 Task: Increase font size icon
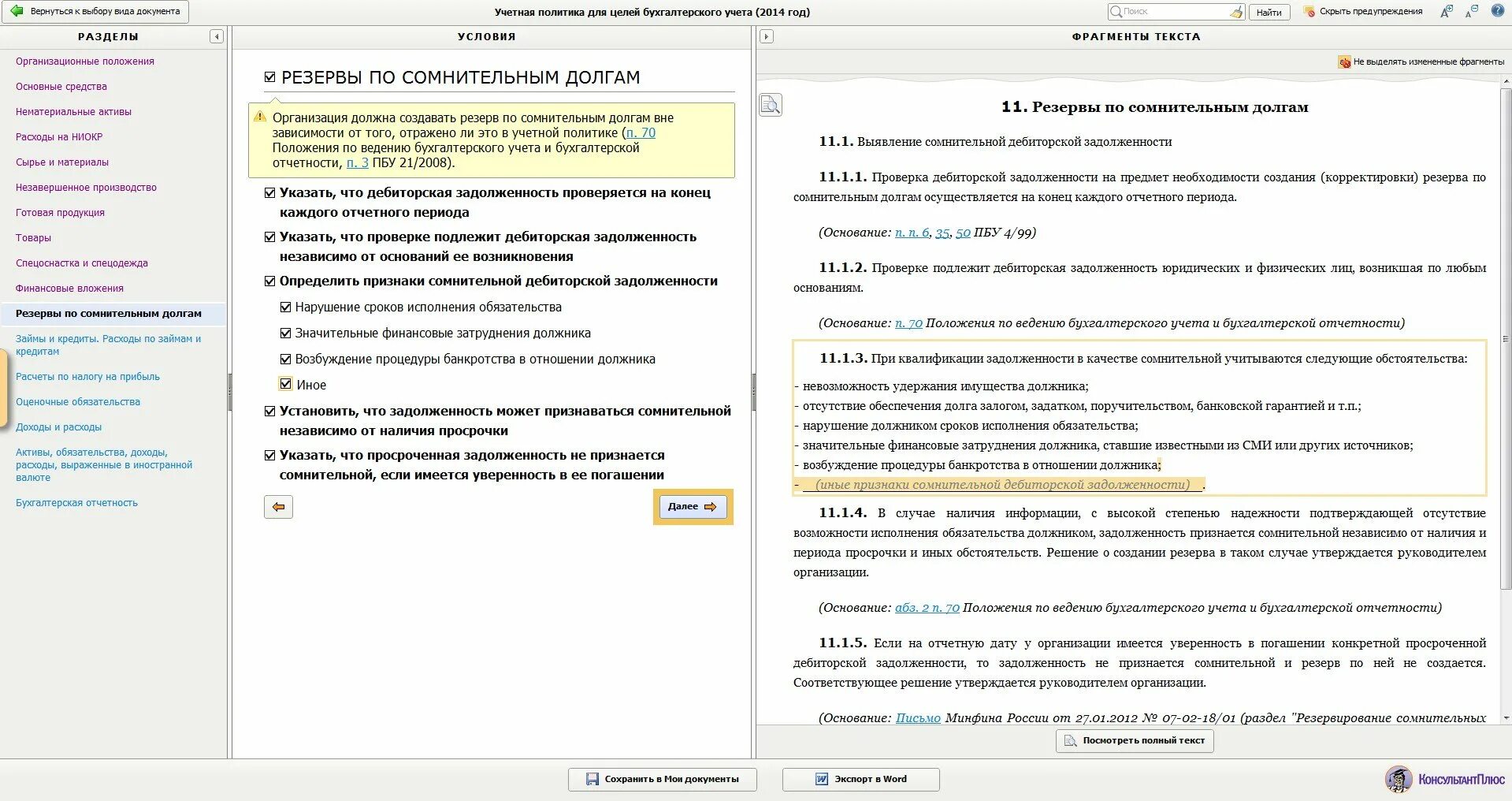[1447, 11]
